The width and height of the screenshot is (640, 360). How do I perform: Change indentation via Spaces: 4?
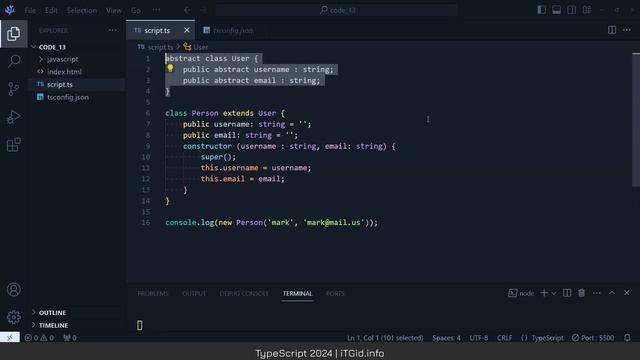click(447, 338)
